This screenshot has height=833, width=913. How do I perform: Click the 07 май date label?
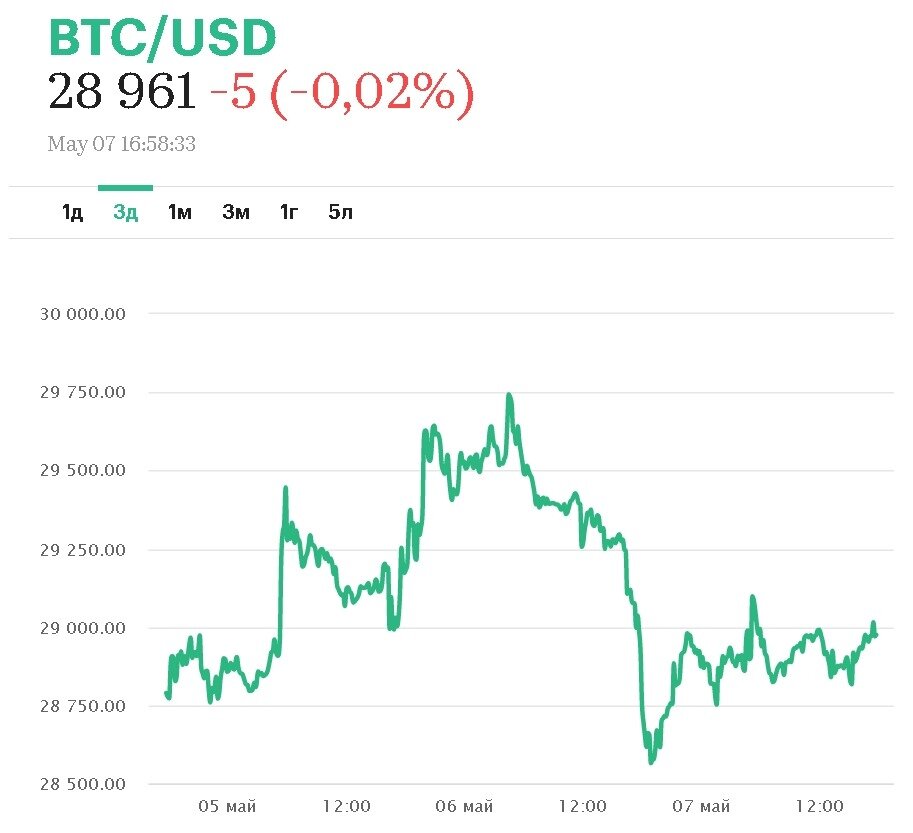(700, 807)
